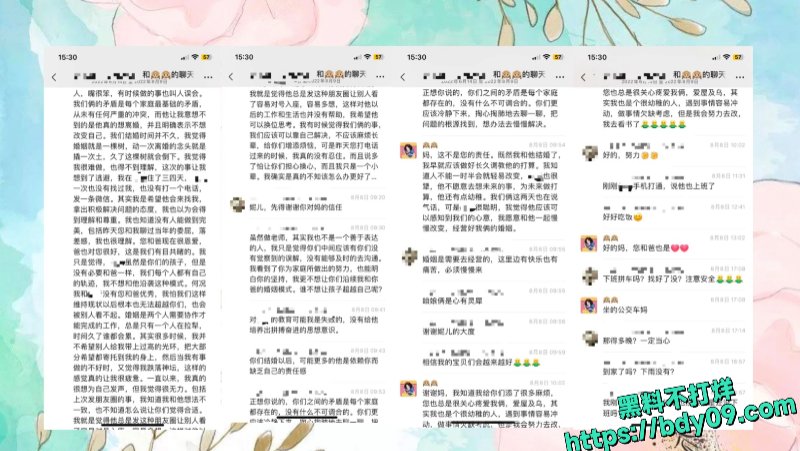The height and width of the screenshot is (451, 800).
Task: Select message '好的妈，您和爸也是'
Action: [645, 248]
